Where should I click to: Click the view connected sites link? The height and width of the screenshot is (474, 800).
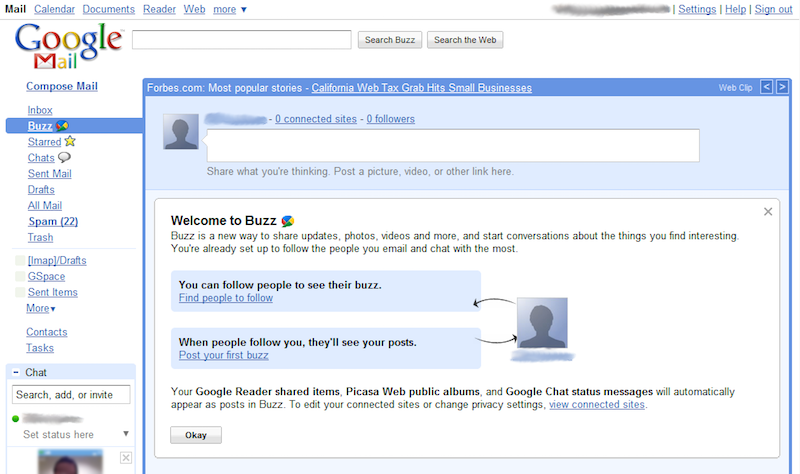point(597,405)
